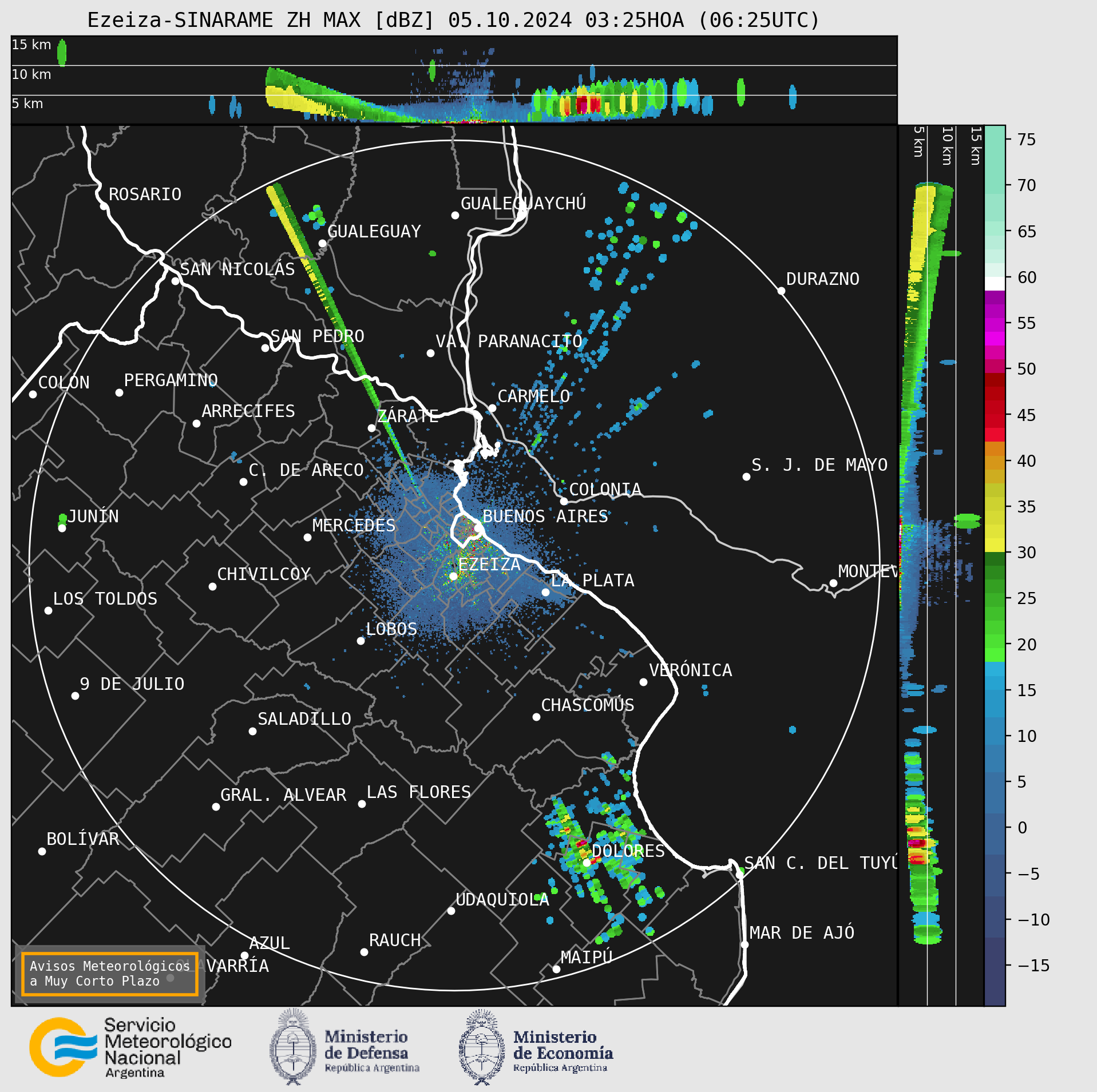Click the ROSARIO city label
The width and height of the screenshot is (1097, 1092).
coord(145,194)
